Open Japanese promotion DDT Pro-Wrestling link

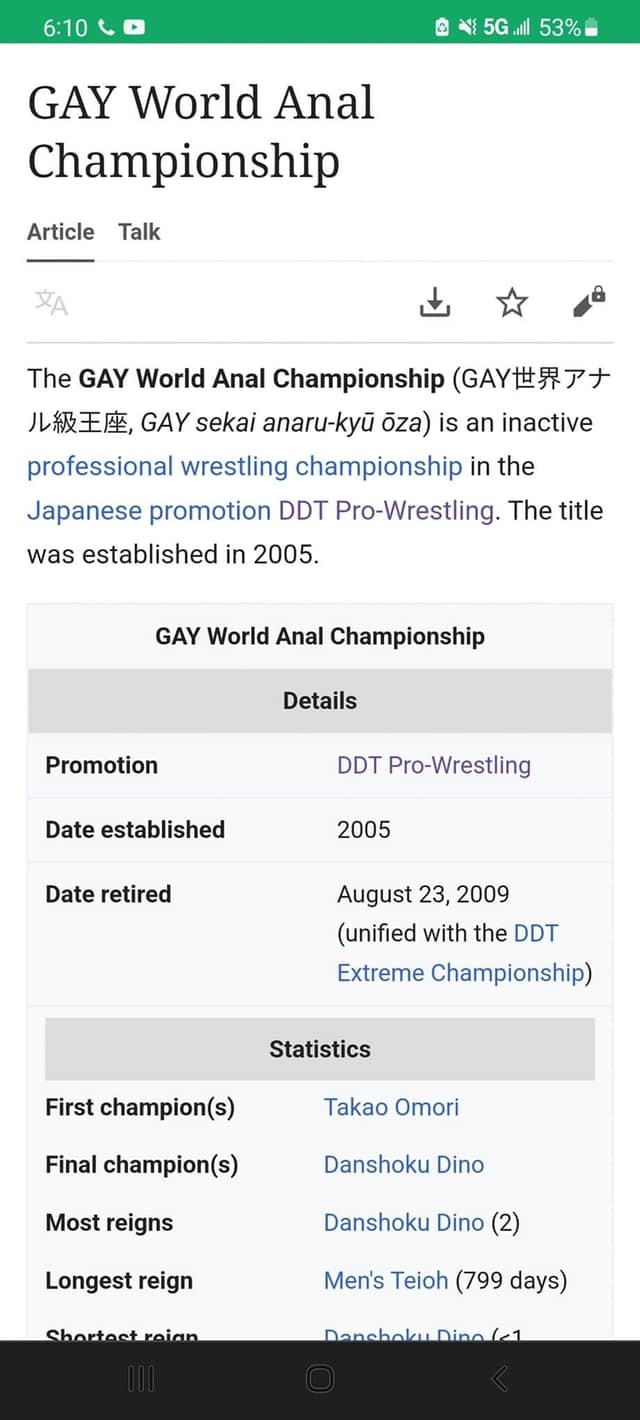[x=260, y=510]
